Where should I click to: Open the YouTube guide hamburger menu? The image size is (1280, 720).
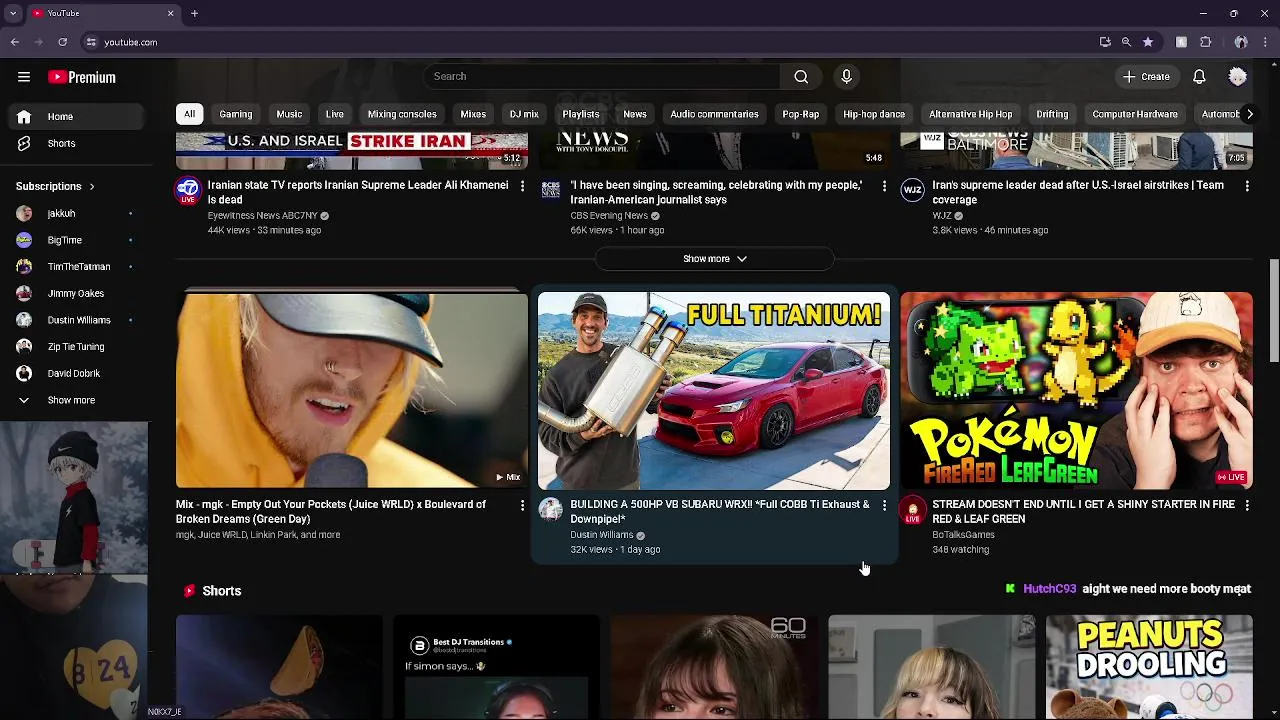(x=24, y=77)
